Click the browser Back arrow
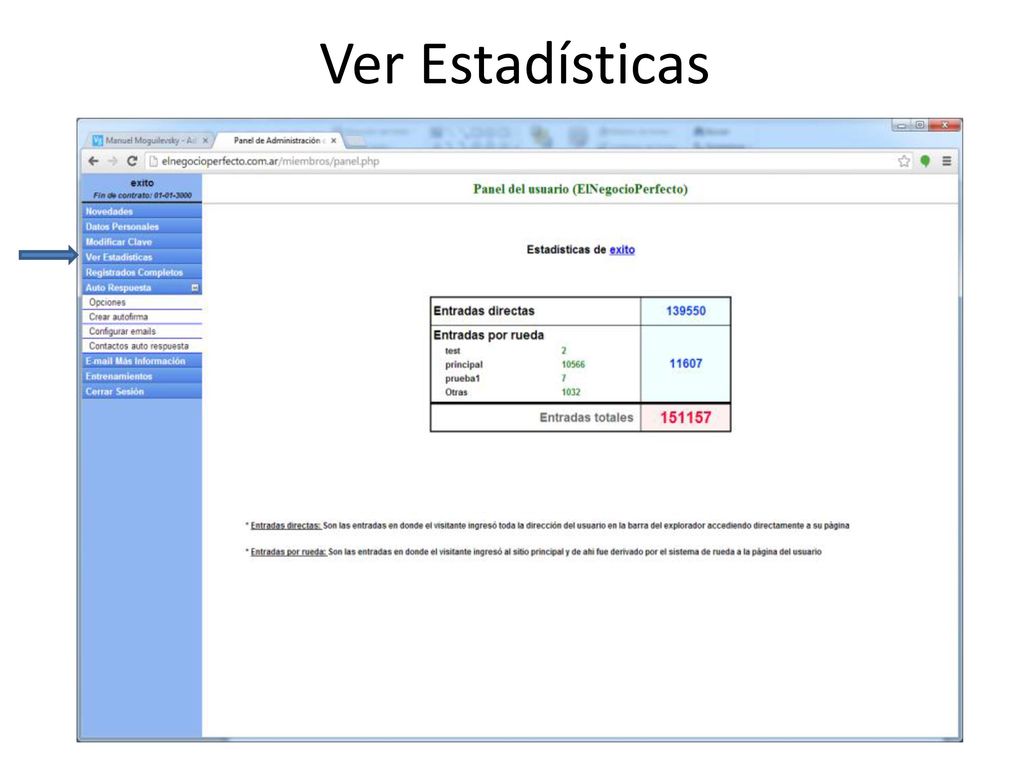Image resolution: width=1024 pixels, height=768 pixels. click(x=93, y=161)
